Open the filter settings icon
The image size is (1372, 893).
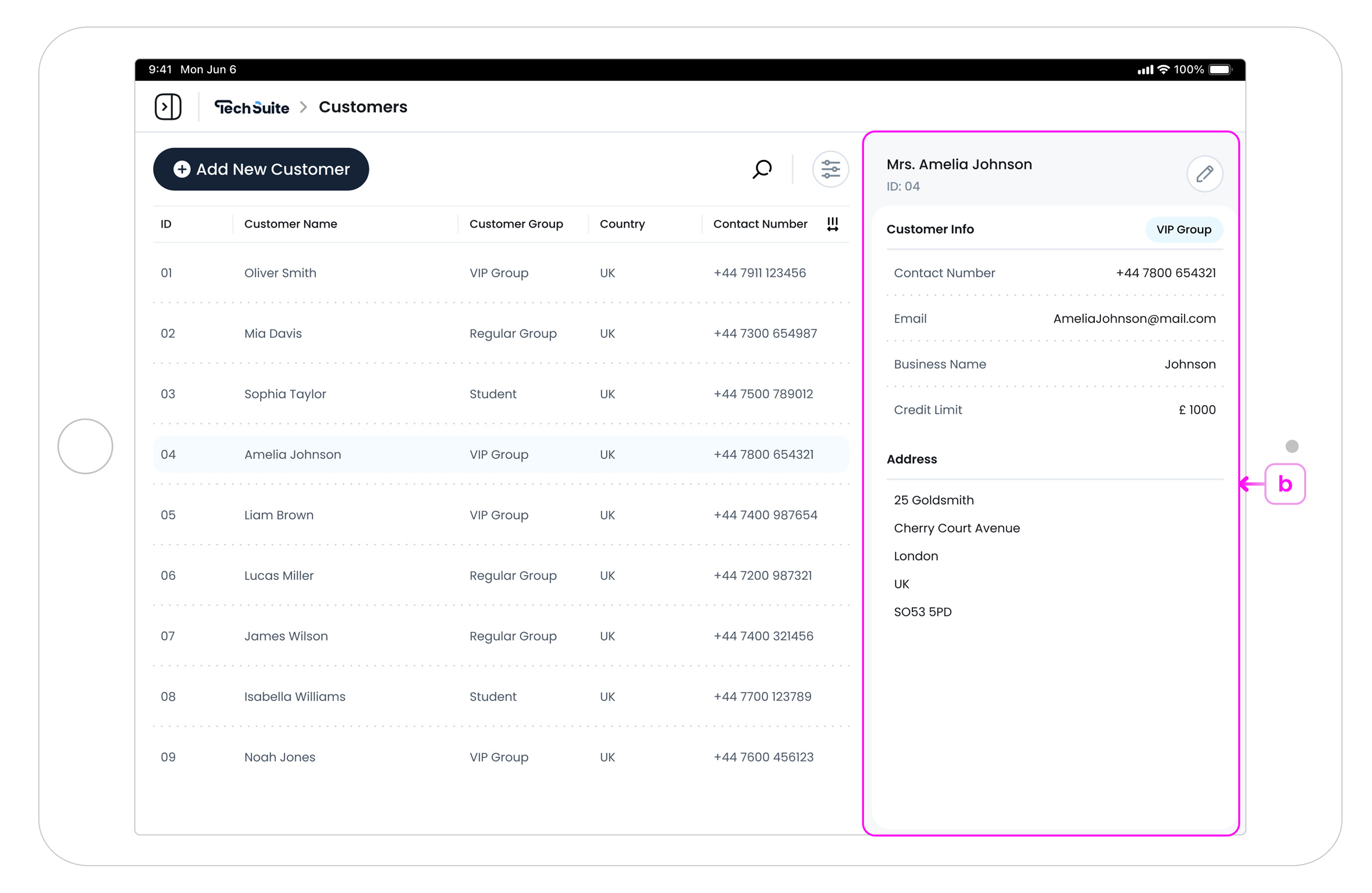tap(830, 169)
